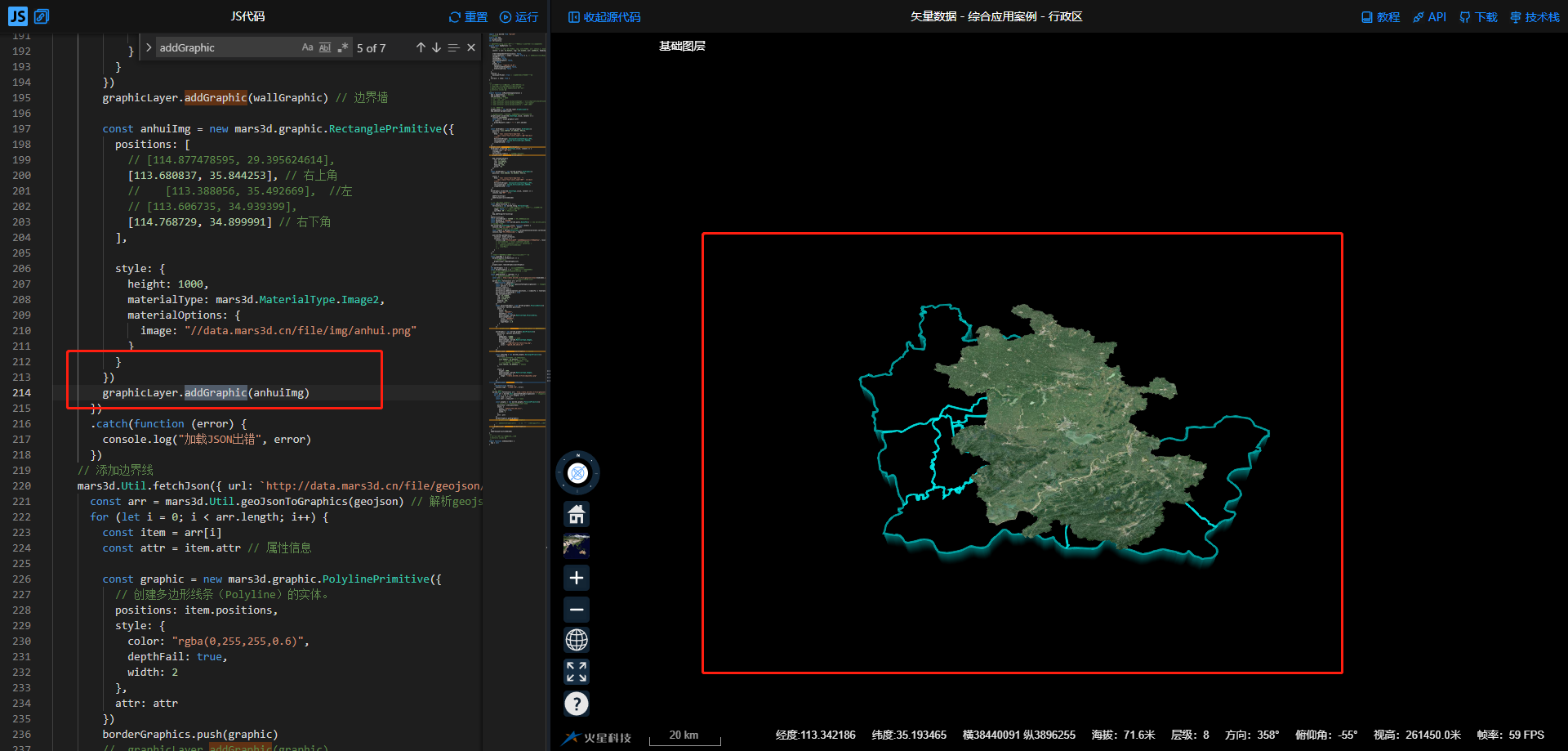Open the 教程 tutorial link
Viewport: 1568px width, 751px height.
pos(1380,17)
